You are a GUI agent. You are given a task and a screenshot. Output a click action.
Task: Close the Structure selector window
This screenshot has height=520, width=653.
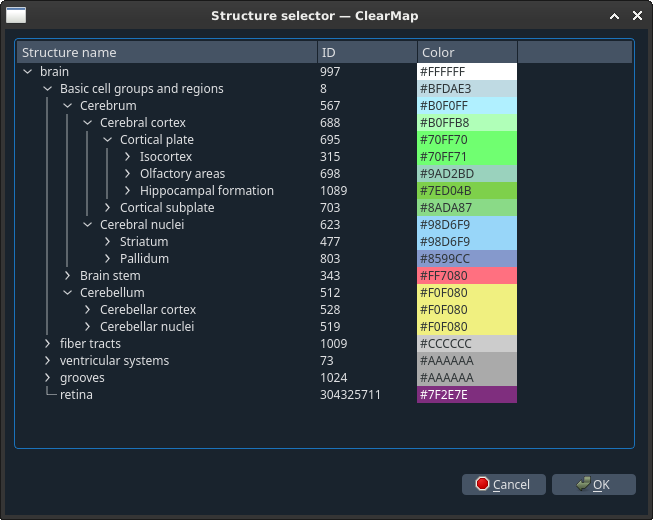[637, 16]
